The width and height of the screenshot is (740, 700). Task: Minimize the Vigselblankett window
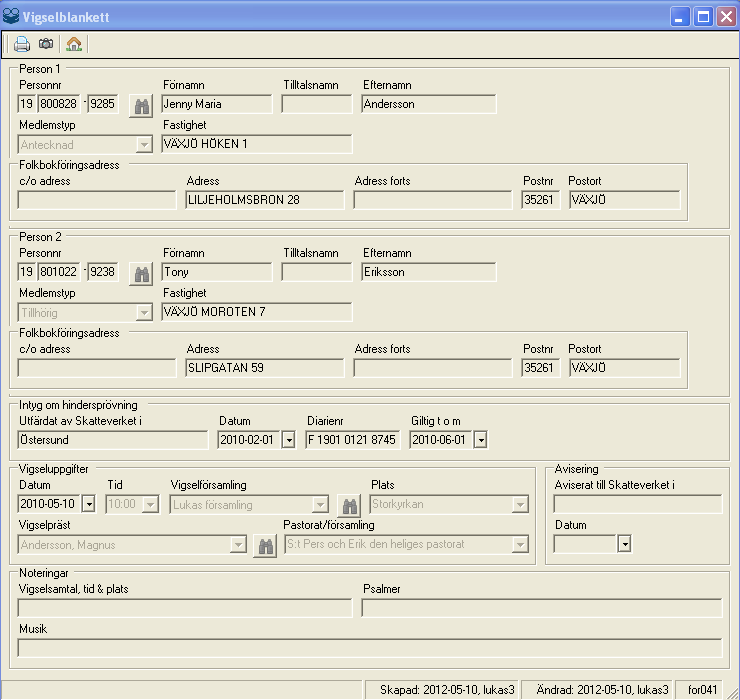(680, 17)
